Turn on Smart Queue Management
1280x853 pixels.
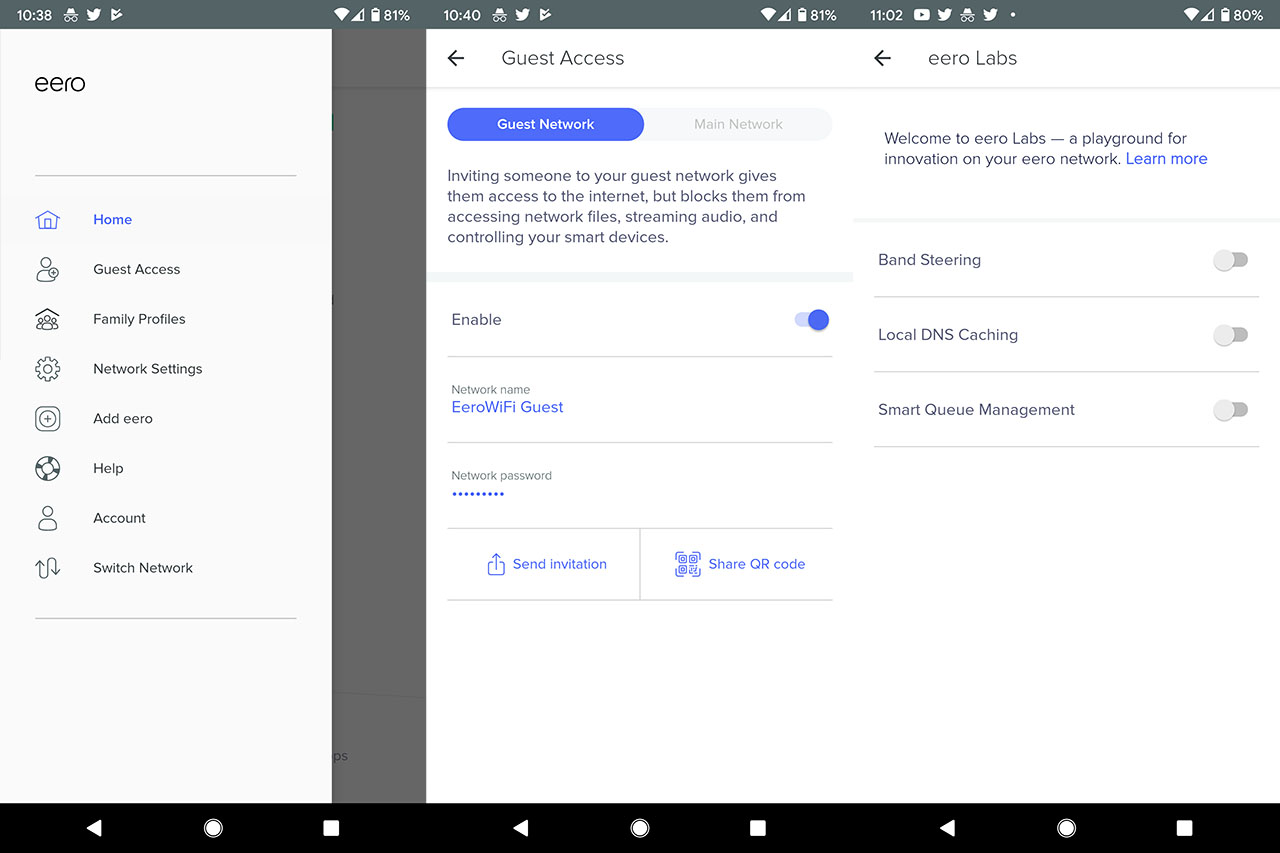coord(1230,410)
